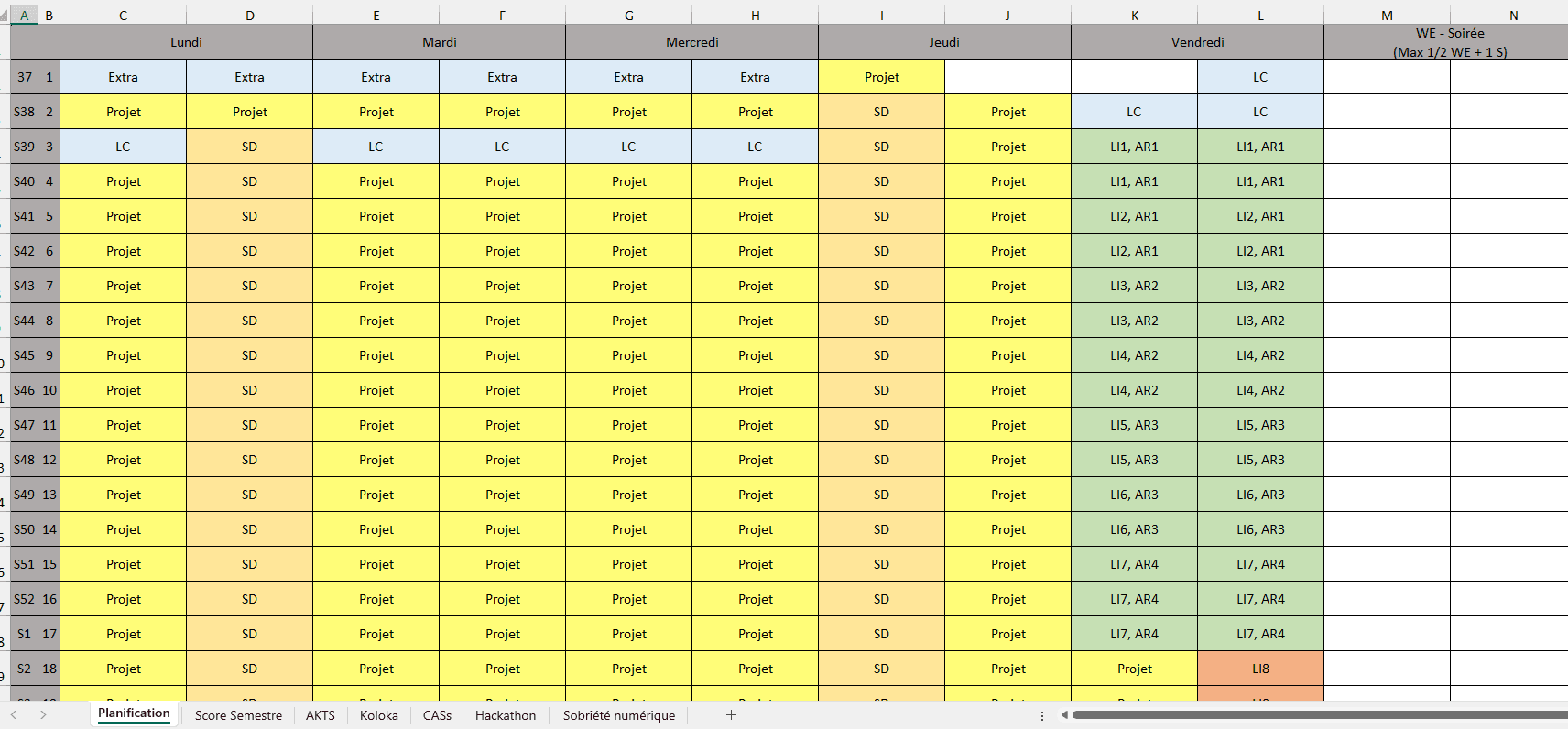This screenshot has height=729, width=1568.
Task: Open the Hackathon sheet tab
Action: pyautogui.click(x=506, y=715)
